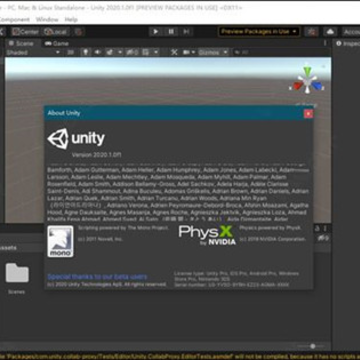The height and width of the screenshot is (360, 360).
Task: Click the Serial number text line
Action: (x=231, y=285)
